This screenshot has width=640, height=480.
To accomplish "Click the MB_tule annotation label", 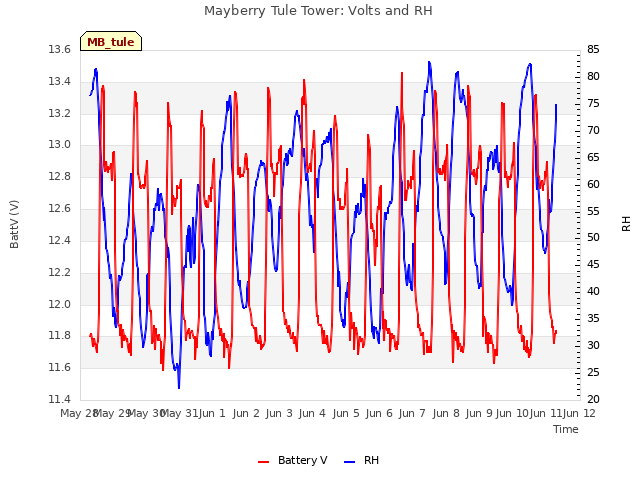I will pyautogui.click(x=111, y=42).
